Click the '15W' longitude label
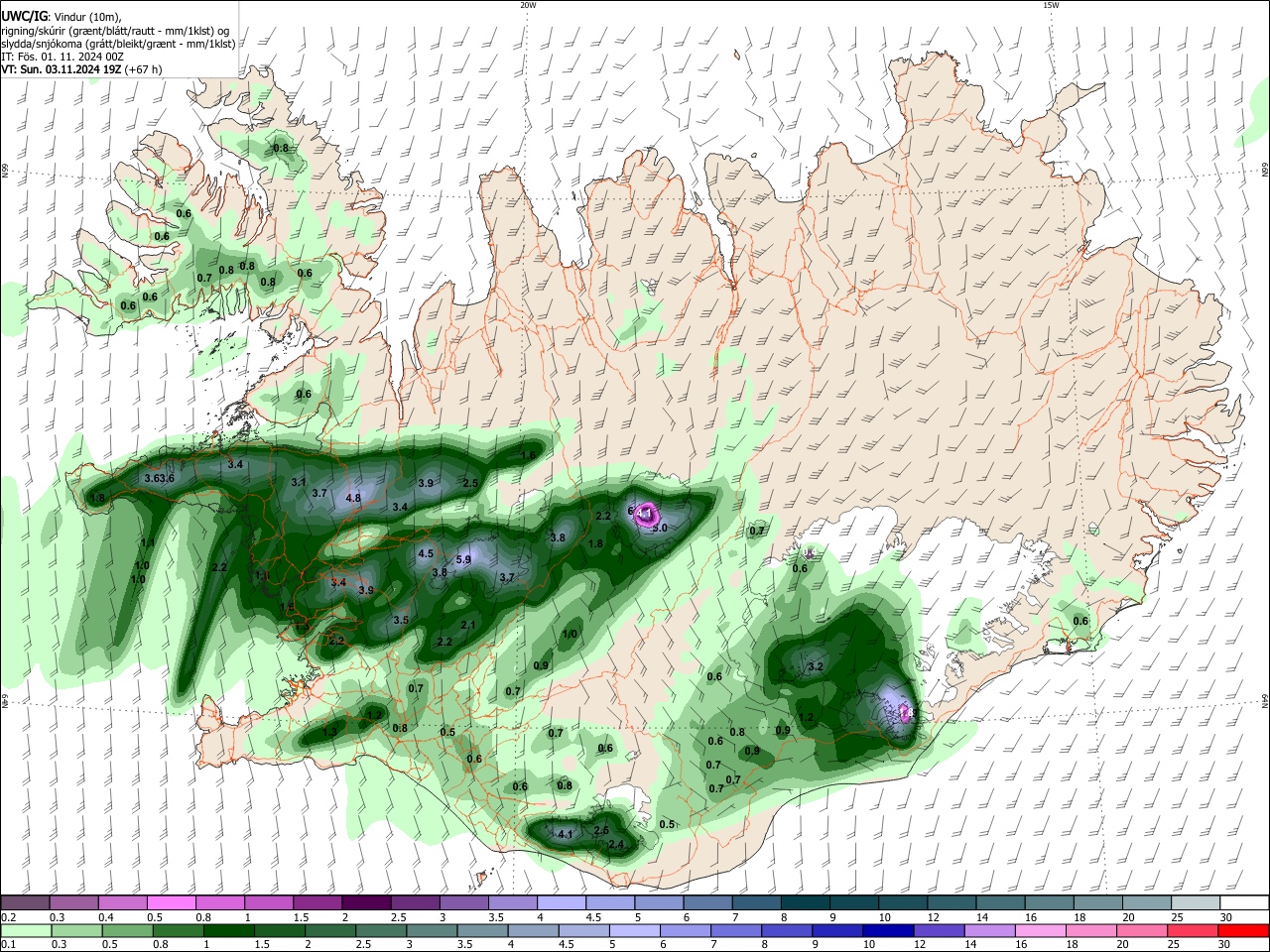This screenshot has width=1270, height=952. (1051, 5)
